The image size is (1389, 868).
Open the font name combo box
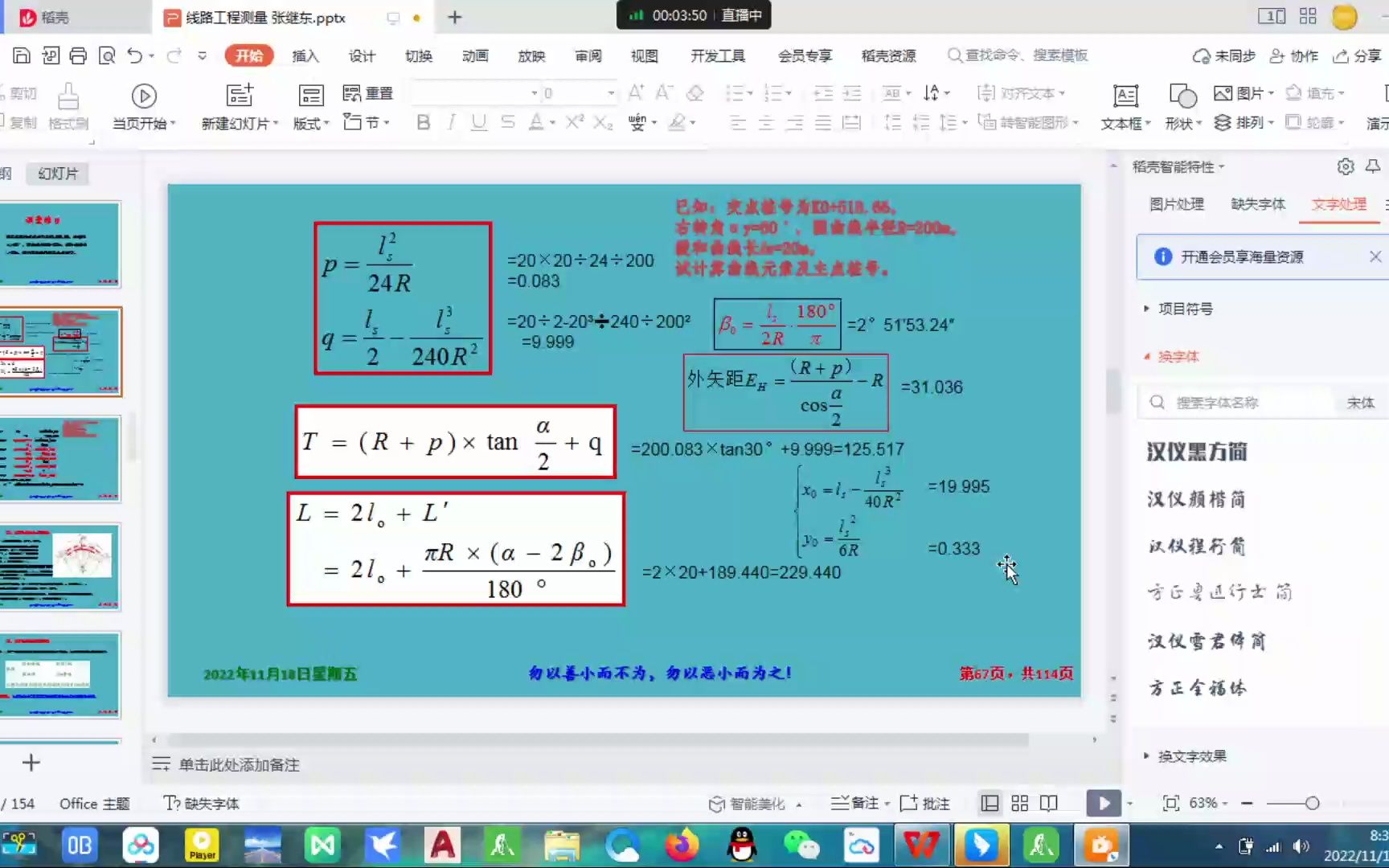pyautogui.click(x=474, y=93)
